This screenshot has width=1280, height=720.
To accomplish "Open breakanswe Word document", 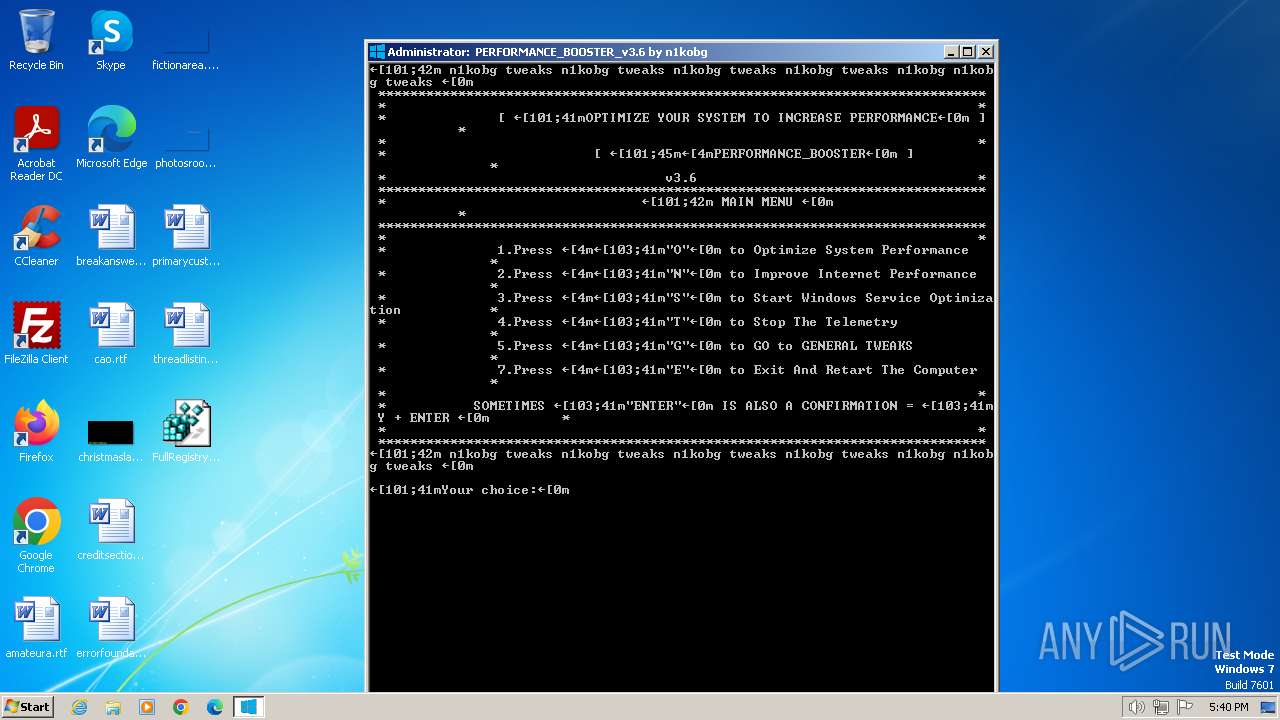I will coord(111,236).
